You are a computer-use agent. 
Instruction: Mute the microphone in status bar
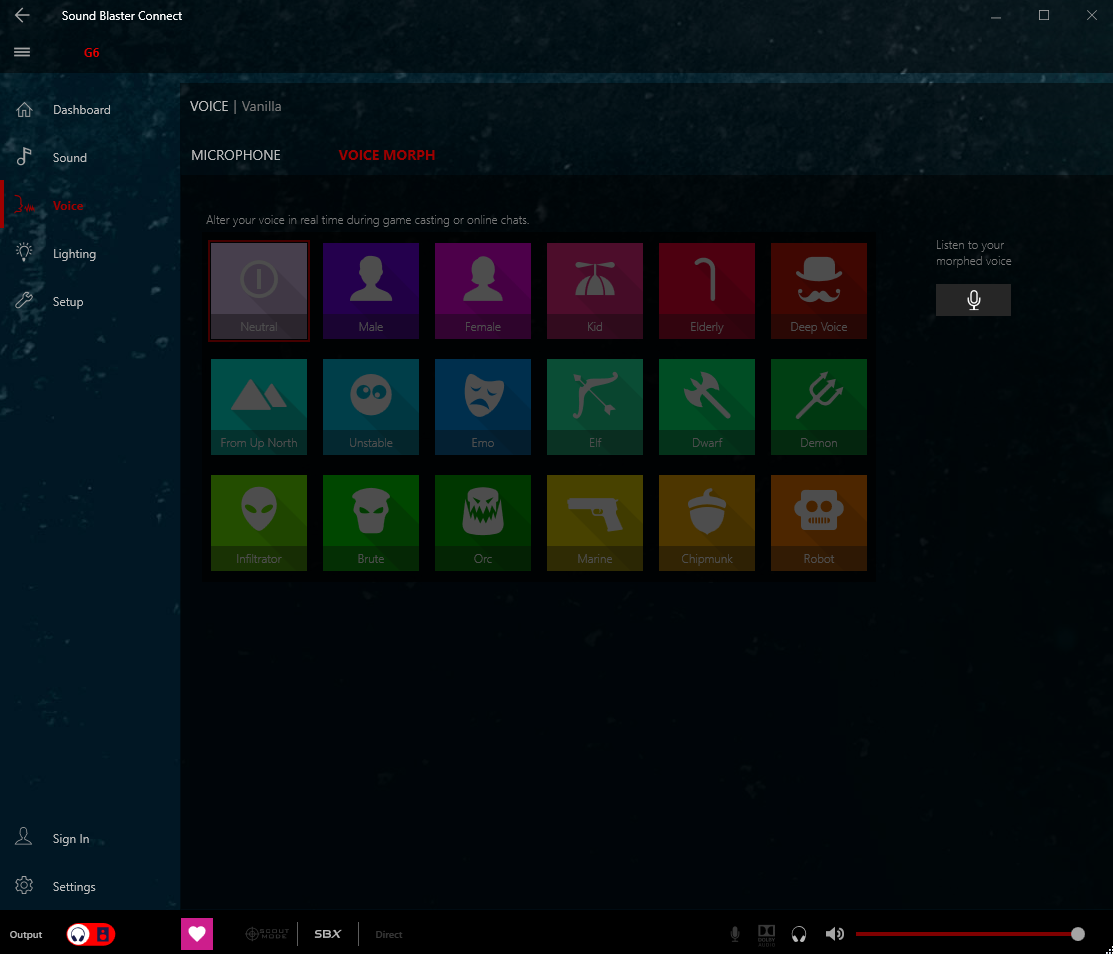(x=735, y=934)
